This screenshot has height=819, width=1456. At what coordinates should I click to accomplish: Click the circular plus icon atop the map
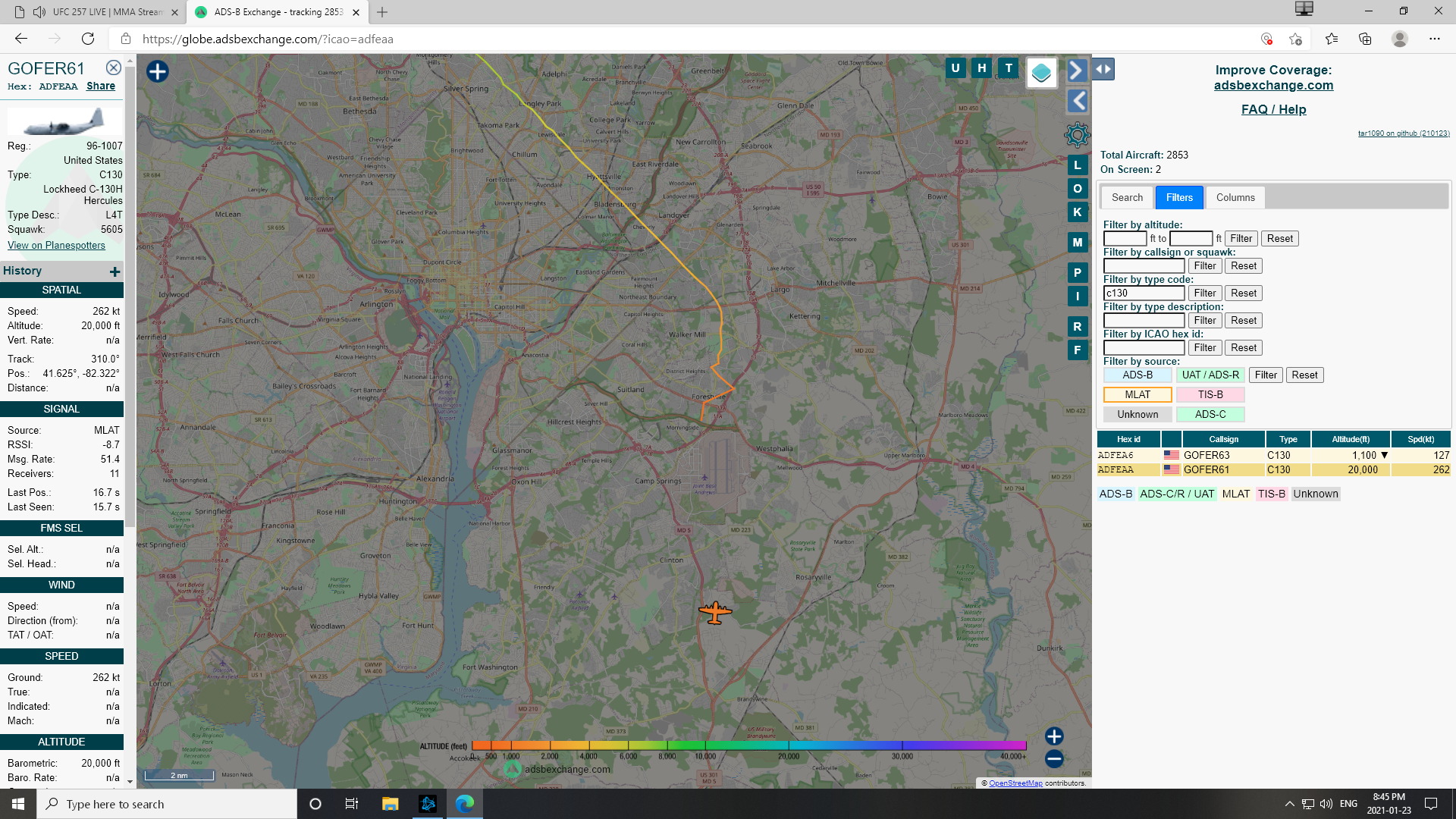(158, 71)
